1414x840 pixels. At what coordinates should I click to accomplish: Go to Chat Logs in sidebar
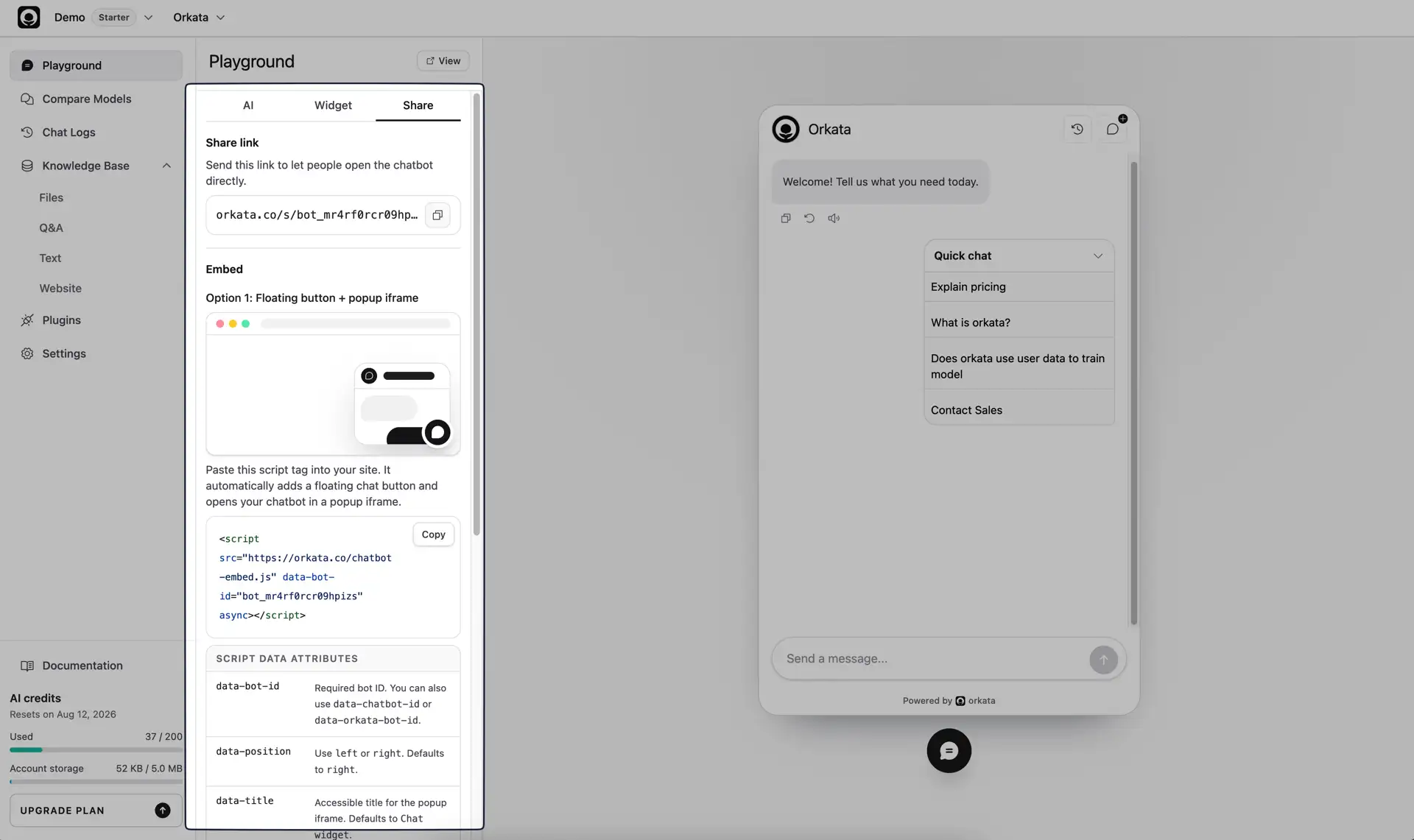(96, 133)
